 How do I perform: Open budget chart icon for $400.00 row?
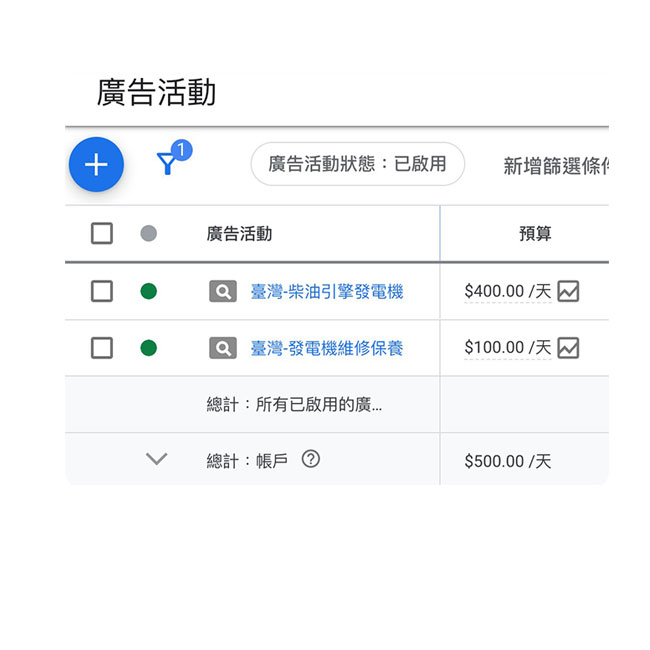point(568,292)
